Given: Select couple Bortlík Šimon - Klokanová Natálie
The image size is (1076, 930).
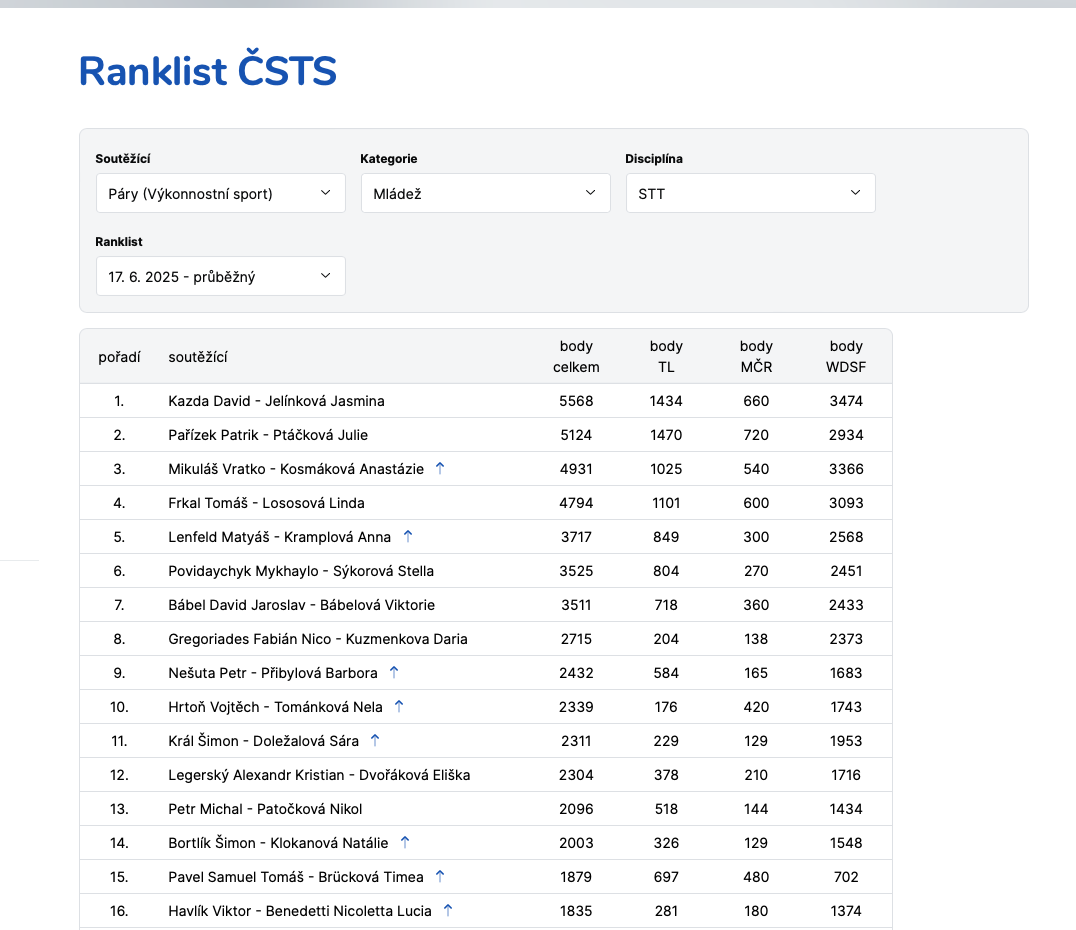Looking at the screenshot, I should pyautogui.click(x=279, y=843).
